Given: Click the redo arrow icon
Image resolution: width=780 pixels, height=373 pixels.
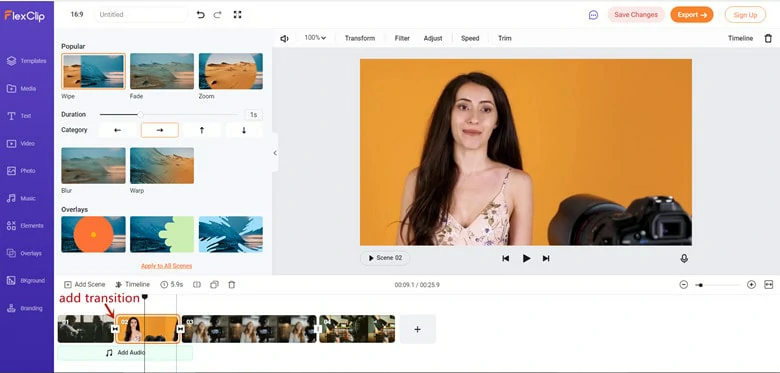Looking at the screenshot, I should (217, 15).
